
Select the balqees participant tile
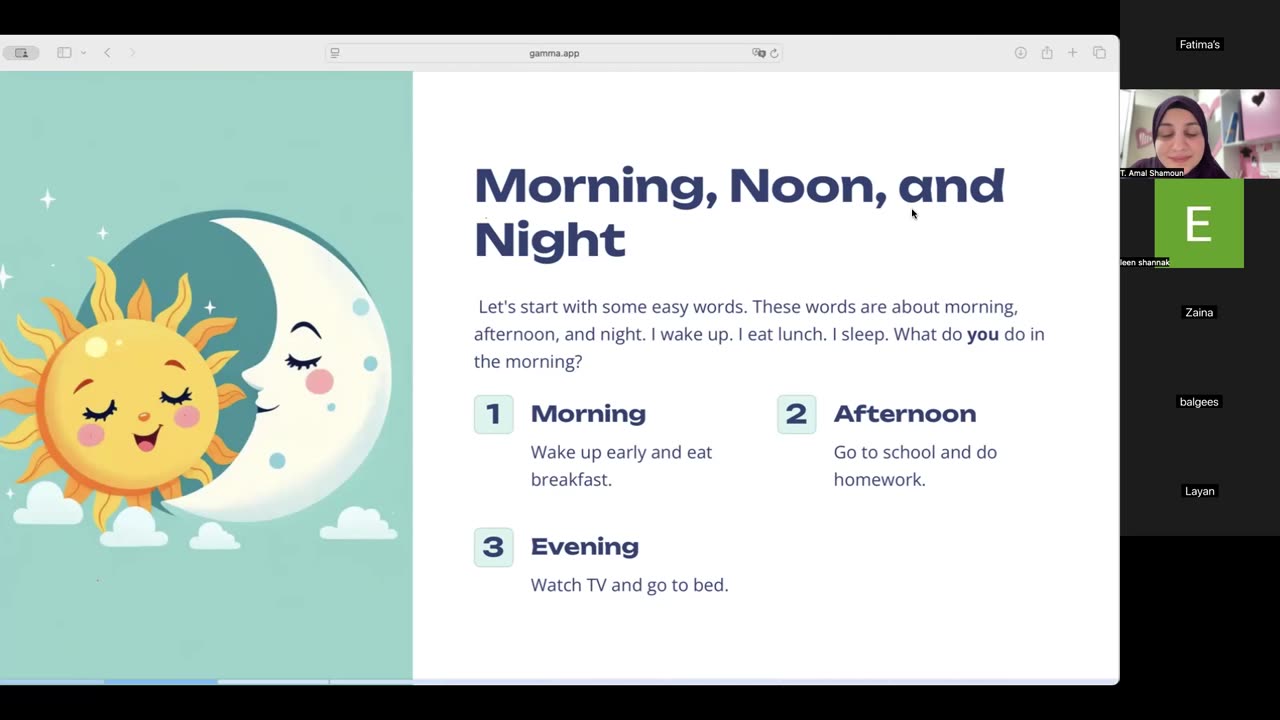coord(1199,402)
